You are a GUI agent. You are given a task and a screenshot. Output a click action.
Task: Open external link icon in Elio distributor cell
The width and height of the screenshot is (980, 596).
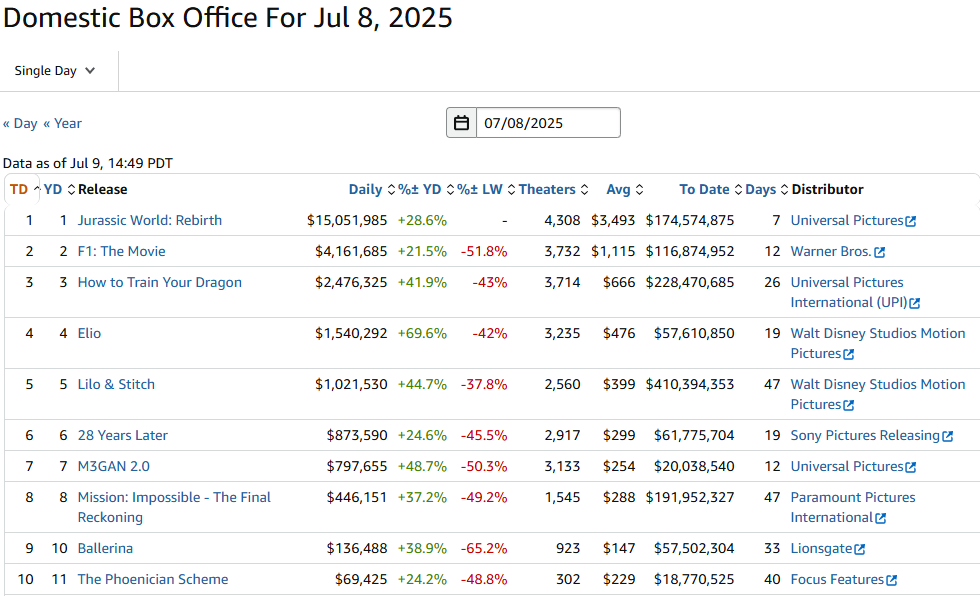click(849, 354)
